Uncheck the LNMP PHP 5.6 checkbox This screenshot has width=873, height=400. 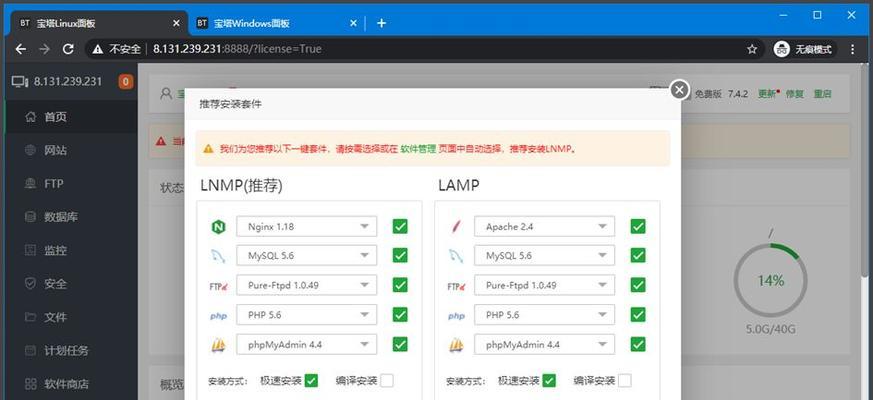pos(400,314)
